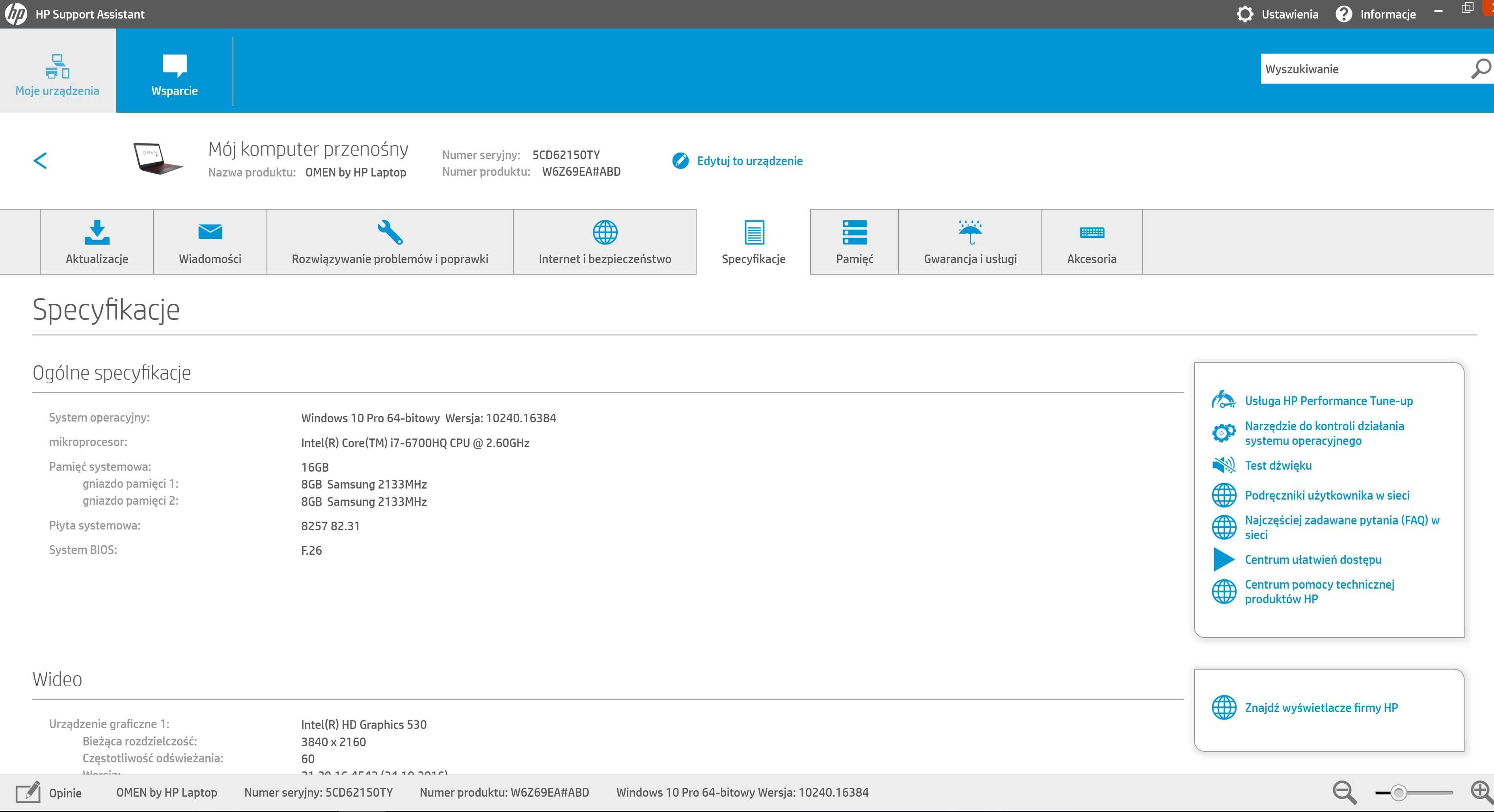
Task: Click the Opinie feedback icon
Action: point(28,792)
